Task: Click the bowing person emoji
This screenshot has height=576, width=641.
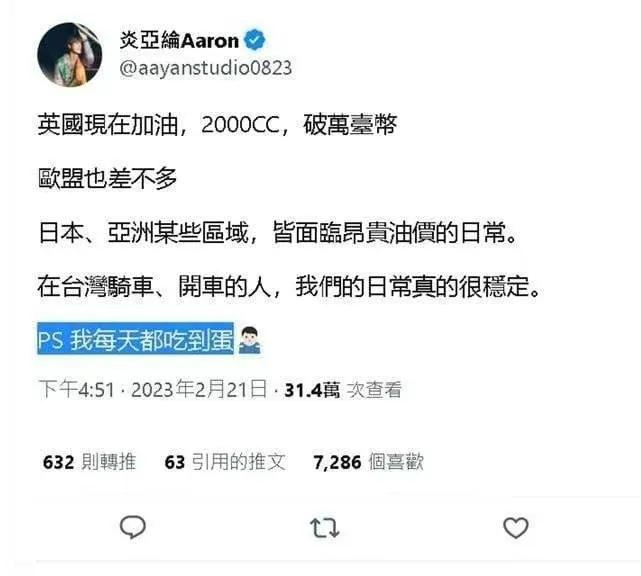Action: pos(249,340)
